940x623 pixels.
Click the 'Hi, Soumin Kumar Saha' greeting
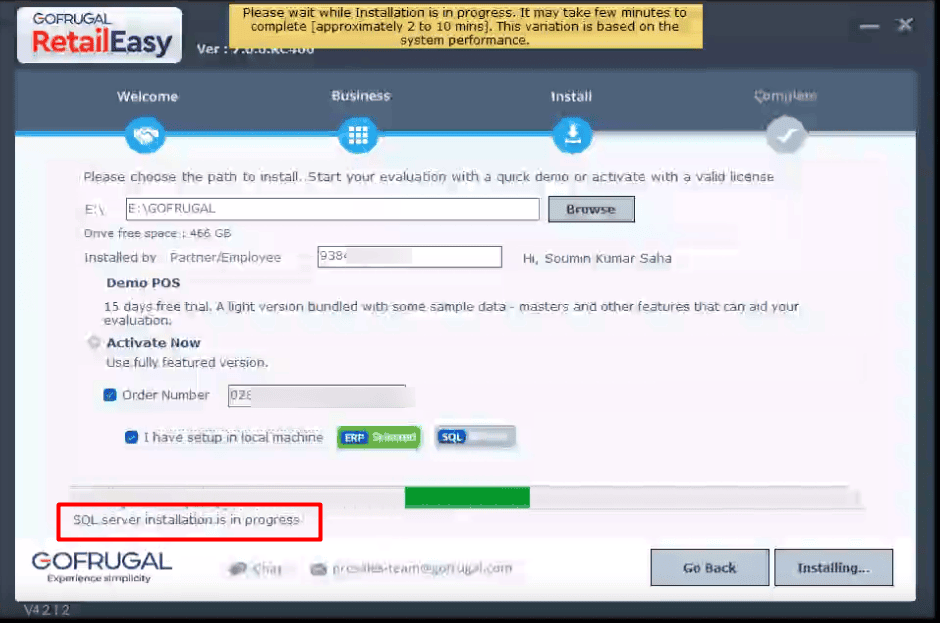click(x=597, y=258)
